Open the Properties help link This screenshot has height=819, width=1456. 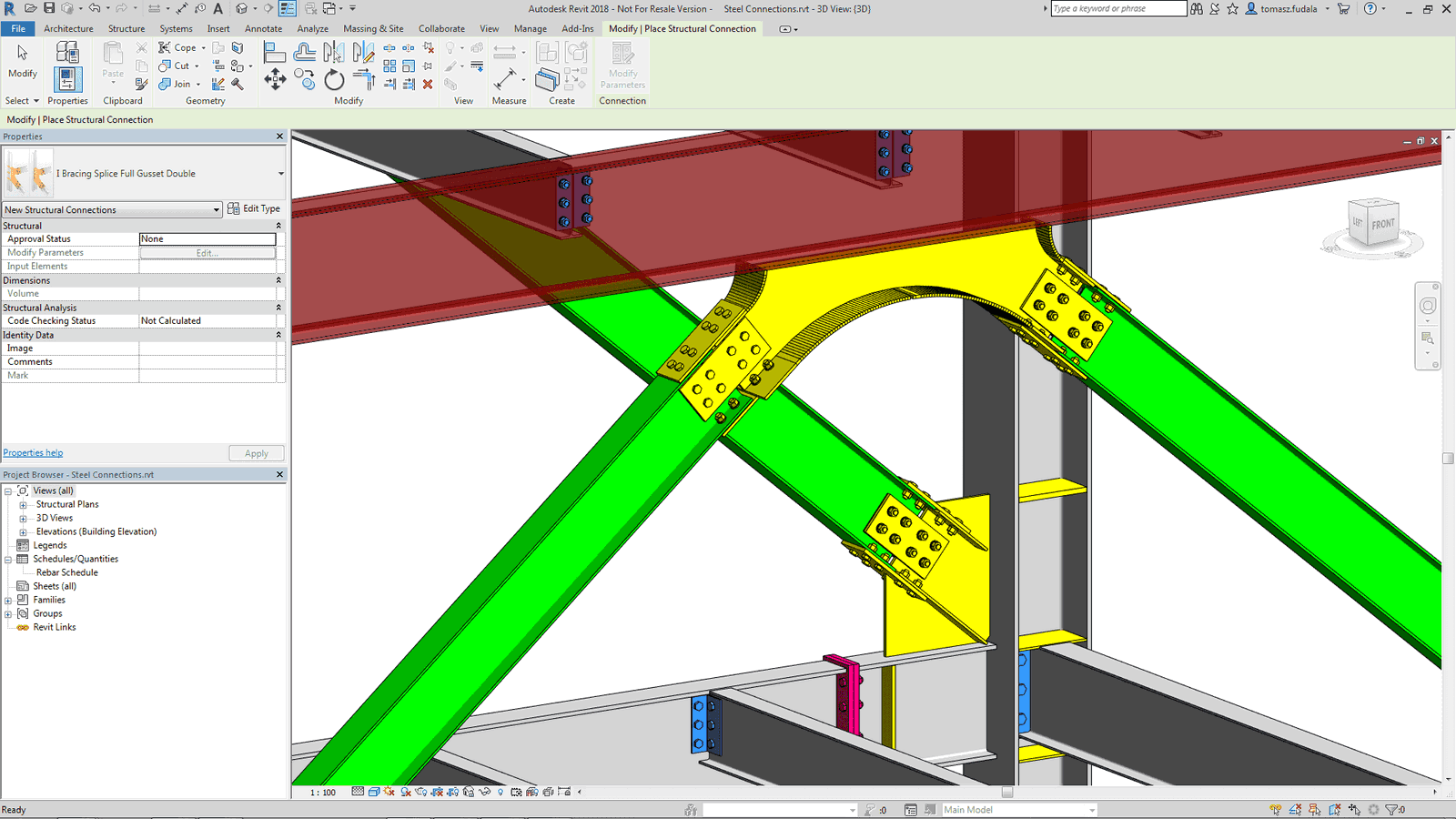(x=33, y=452)
